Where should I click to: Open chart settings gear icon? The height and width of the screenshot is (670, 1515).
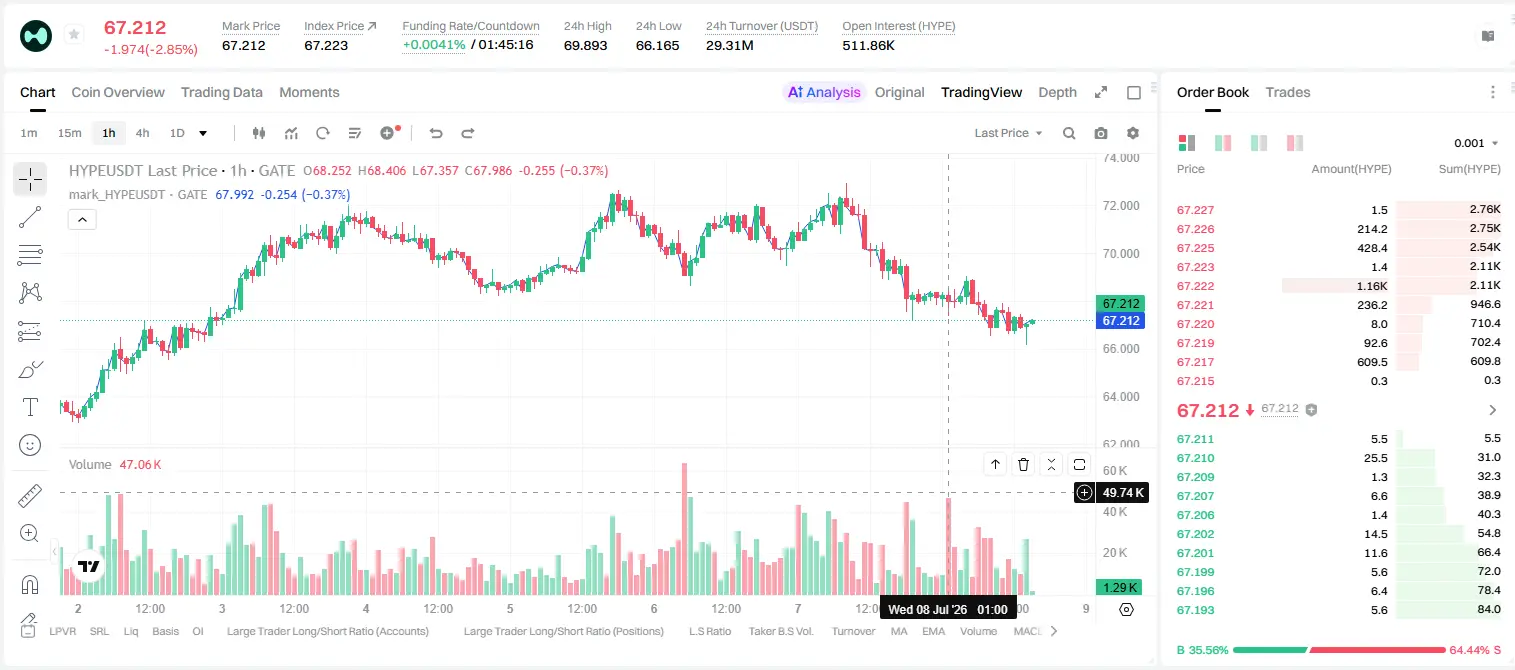[1133, 133]
